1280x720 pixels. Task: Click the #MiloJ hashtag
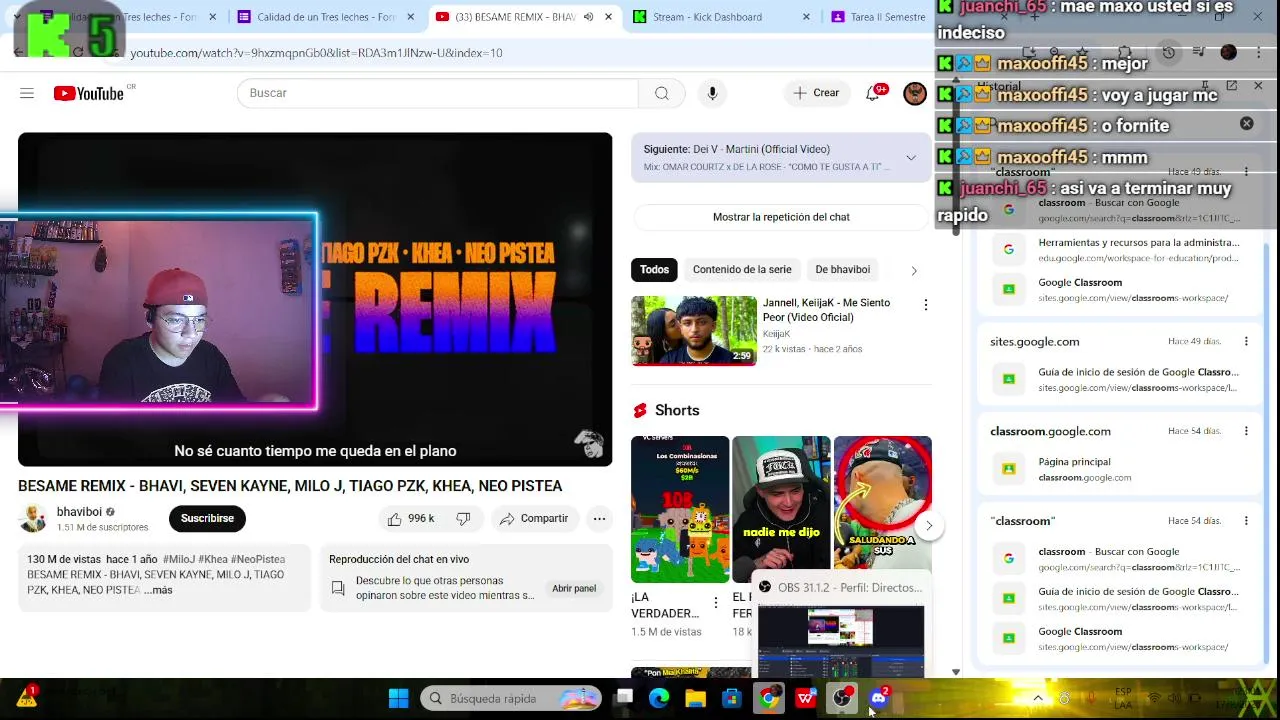(x=179, y=559)
